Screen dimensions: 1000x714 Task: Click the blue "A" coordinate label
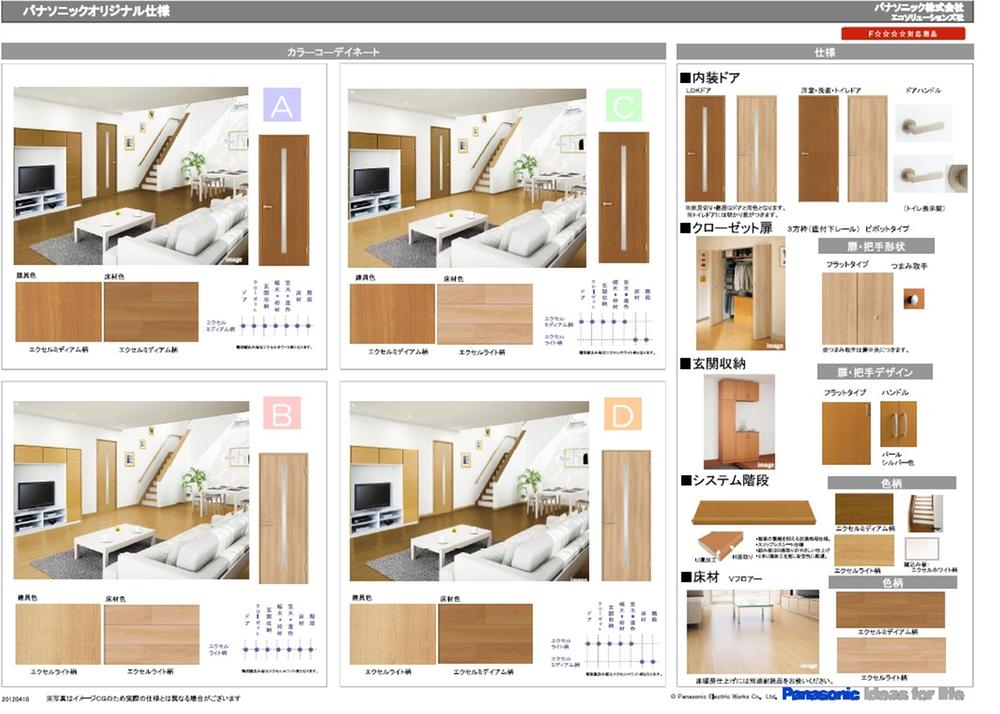pyautogui.click(x=282, y=105)
